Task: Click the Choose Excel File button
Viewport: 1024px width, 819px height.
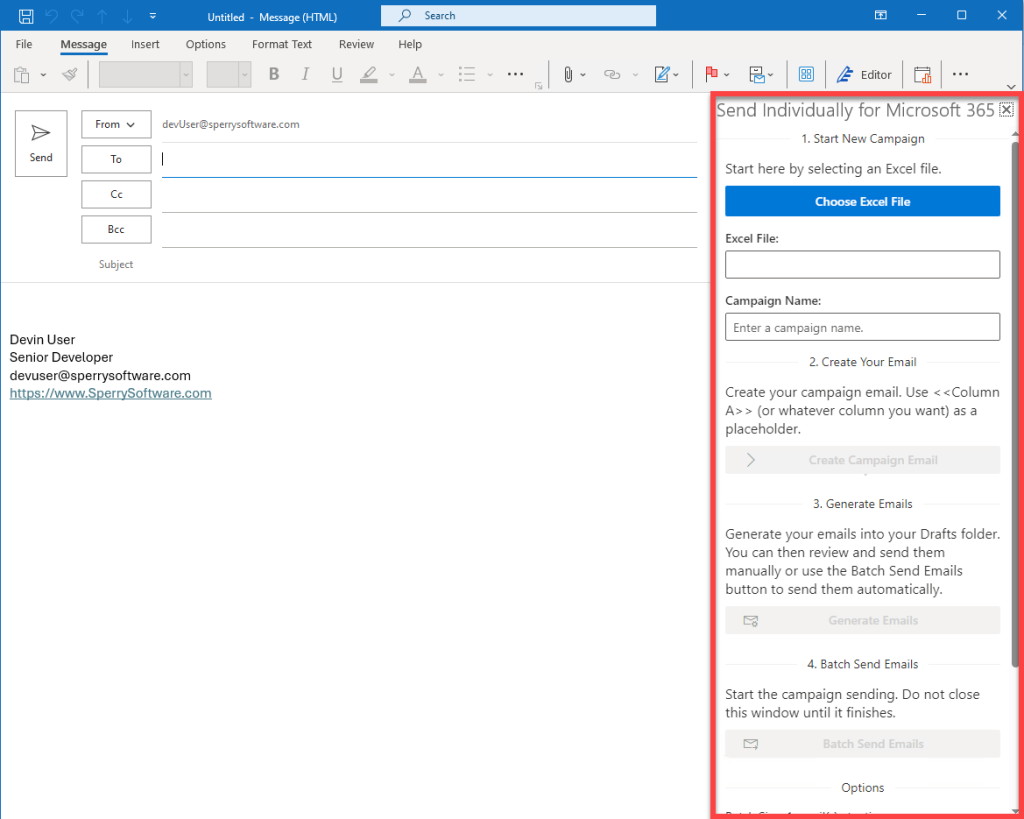Action: click(862, 201)
